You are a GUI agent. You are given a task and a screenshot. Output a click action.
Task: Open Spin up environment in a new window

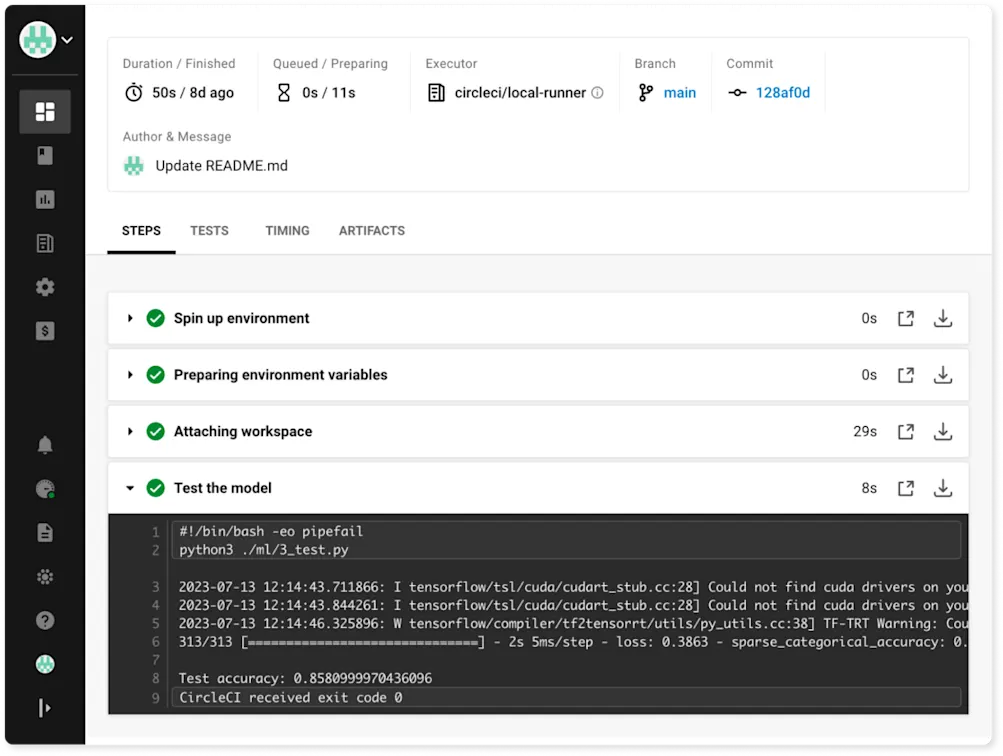pyautogui.click(x=905, y=318)
